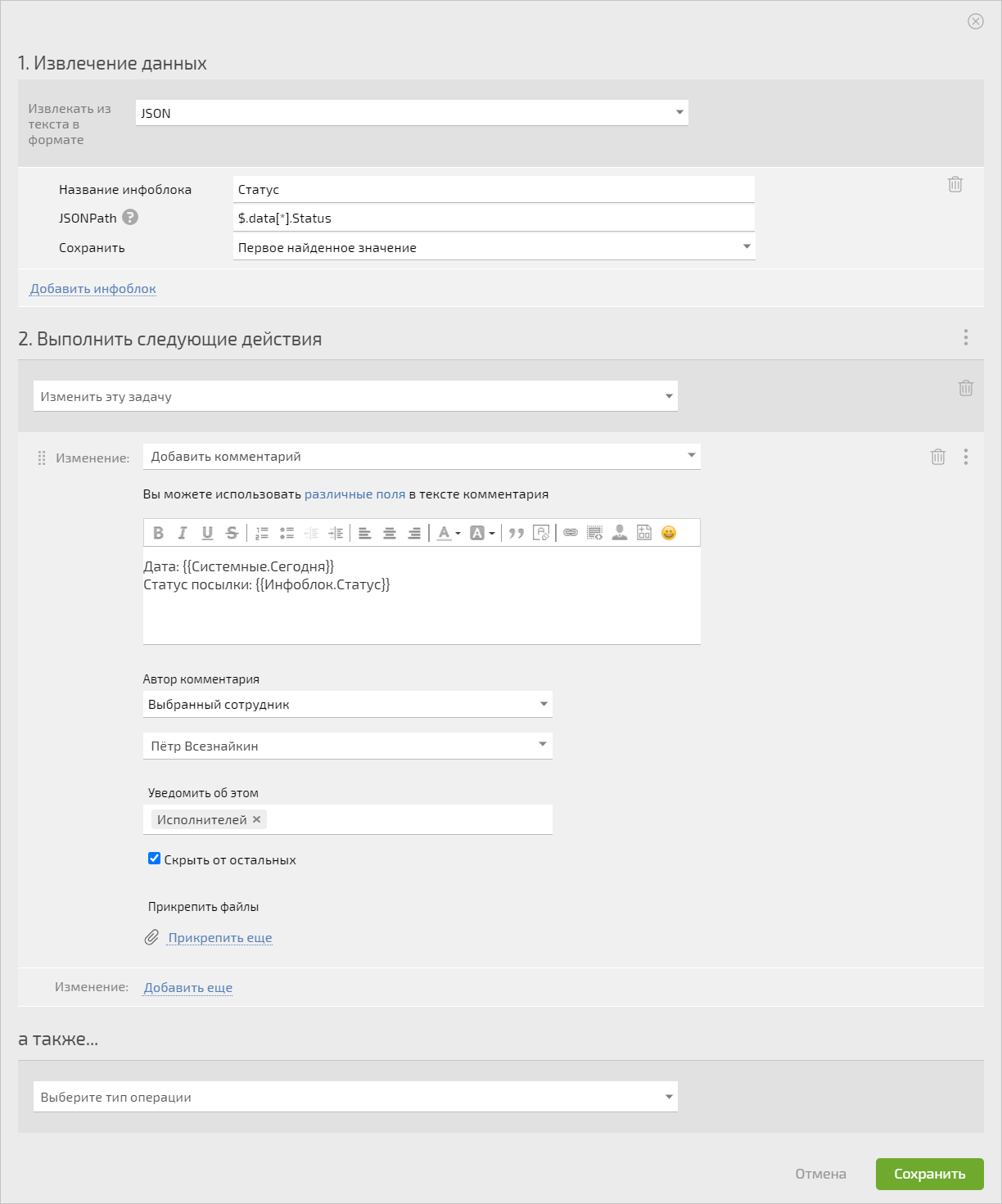Image resolution: width=1002 pixels, height=1204 pixels.
Task: Toggle bold formatting in comment editor
Action: (x=158, y=533)
